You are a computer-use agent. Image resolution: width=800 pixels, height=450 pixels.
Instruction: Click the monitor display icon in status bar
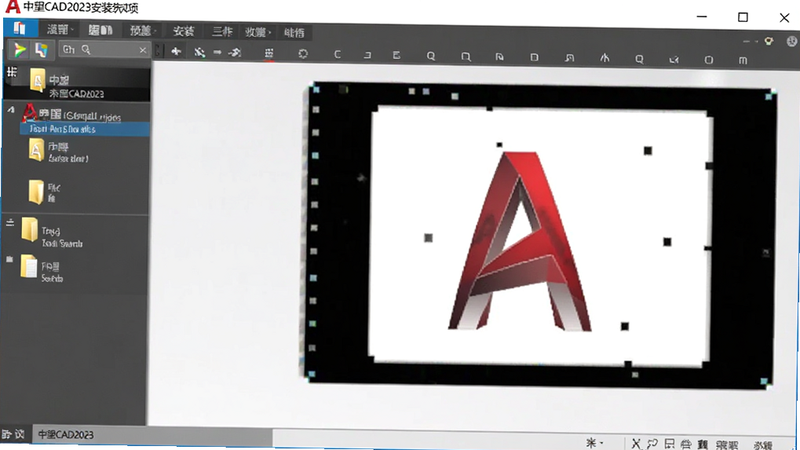click(669, 444)
